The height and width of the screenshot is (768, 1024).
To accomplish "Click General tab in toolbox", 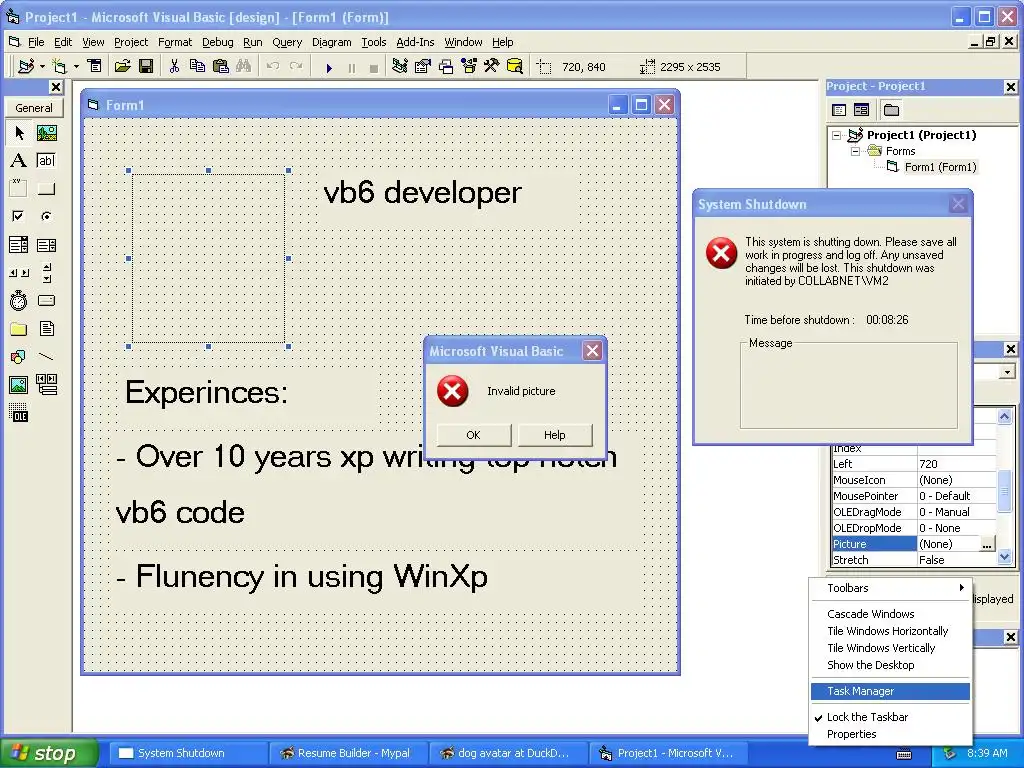I will pos(34,108).
